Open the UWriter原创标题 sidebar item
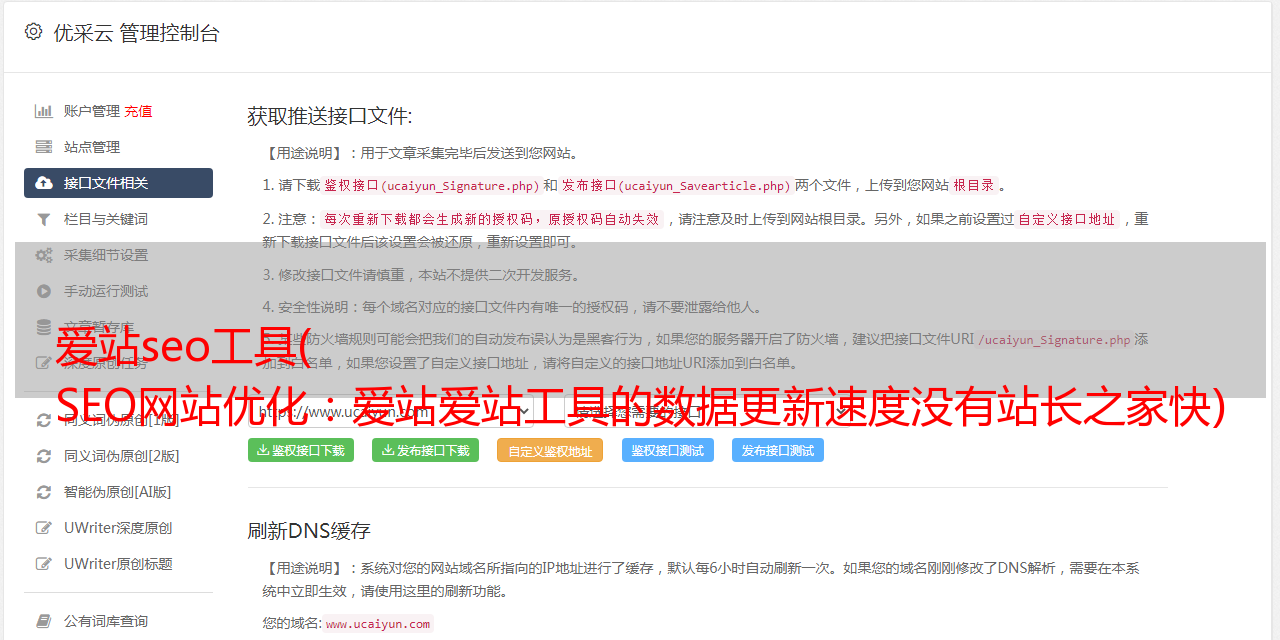The width and height of the screenshot is (1280, 640). [118, 564]
